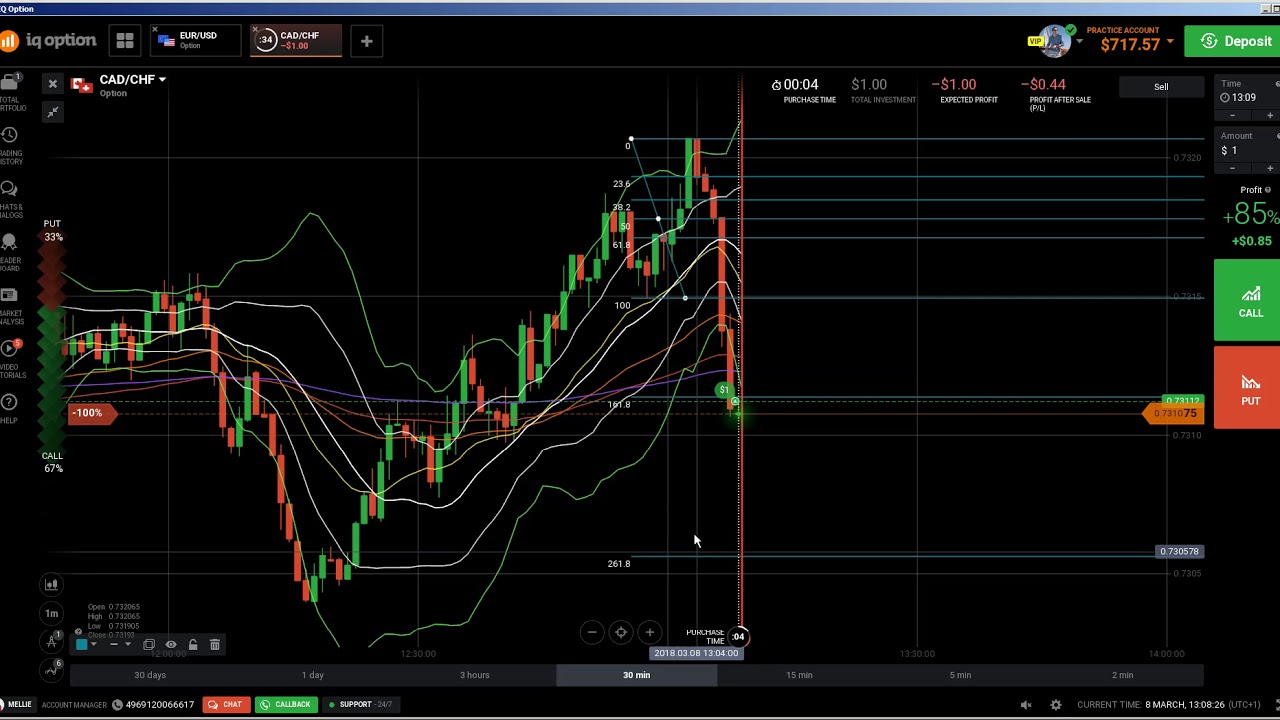Toggle drawing visibility with the eye icon
The image size is (1280, 720).
coord(171,645)
